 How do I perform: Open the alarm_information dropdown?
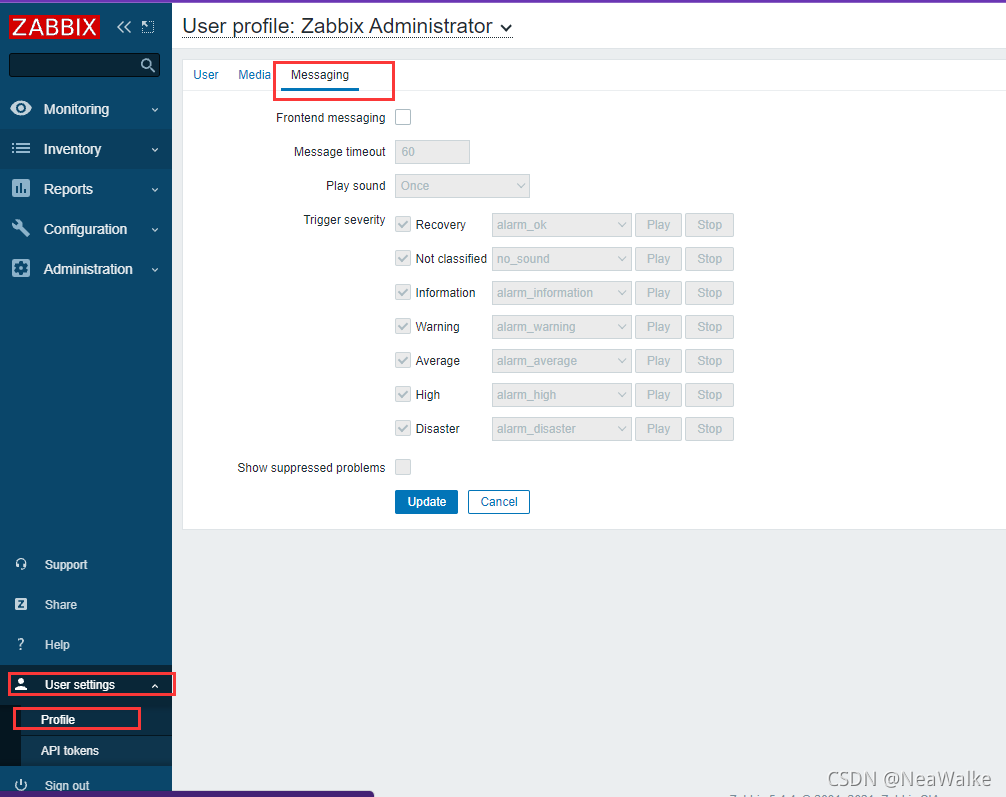[x=561, y=293]
